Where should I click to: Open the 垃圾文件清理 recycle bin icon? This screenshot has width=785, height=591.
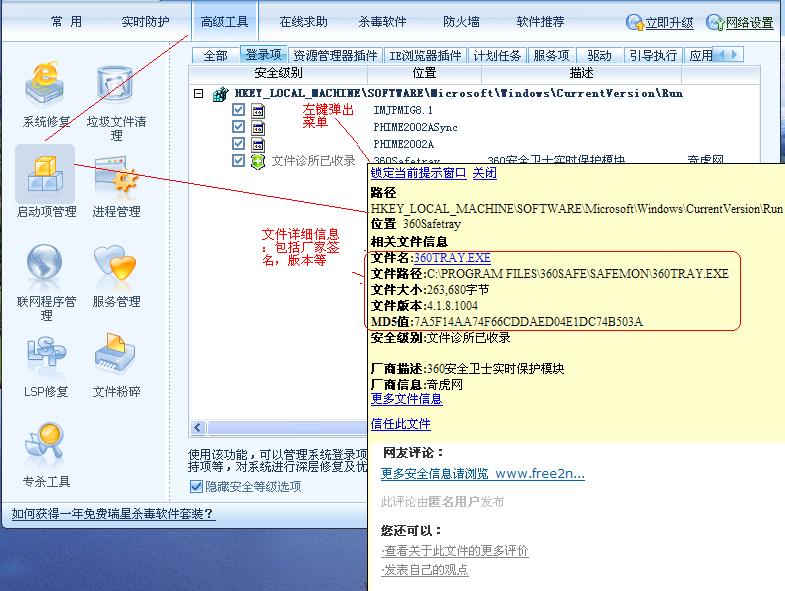tap(115, 84)
